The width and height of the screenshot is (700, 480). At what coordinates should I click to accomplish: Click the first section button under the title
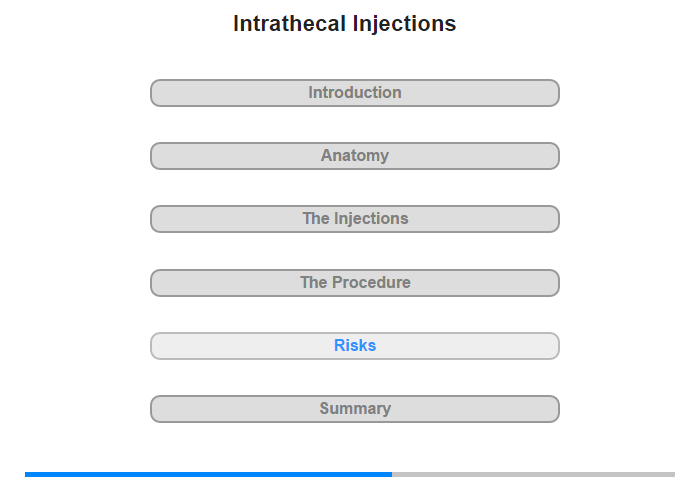coord(355,93)
